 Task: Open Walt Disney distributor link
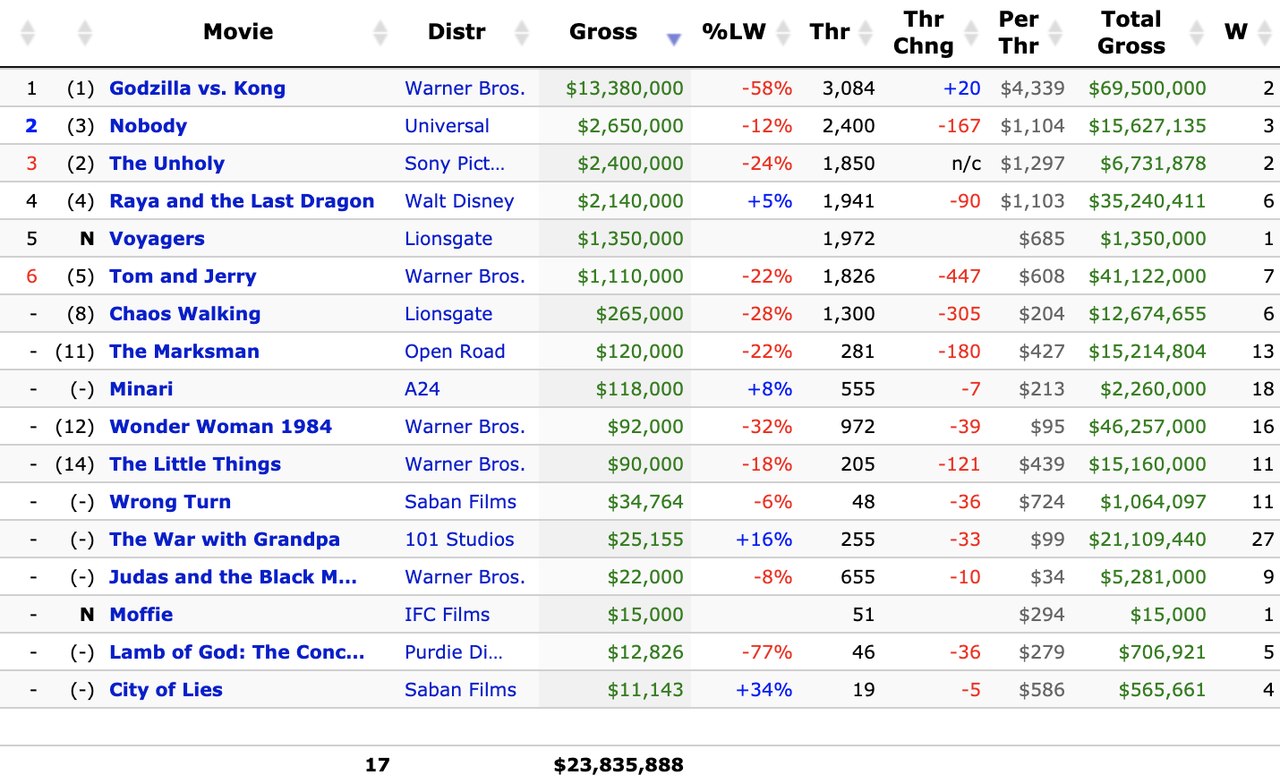(x=459, y=201)
